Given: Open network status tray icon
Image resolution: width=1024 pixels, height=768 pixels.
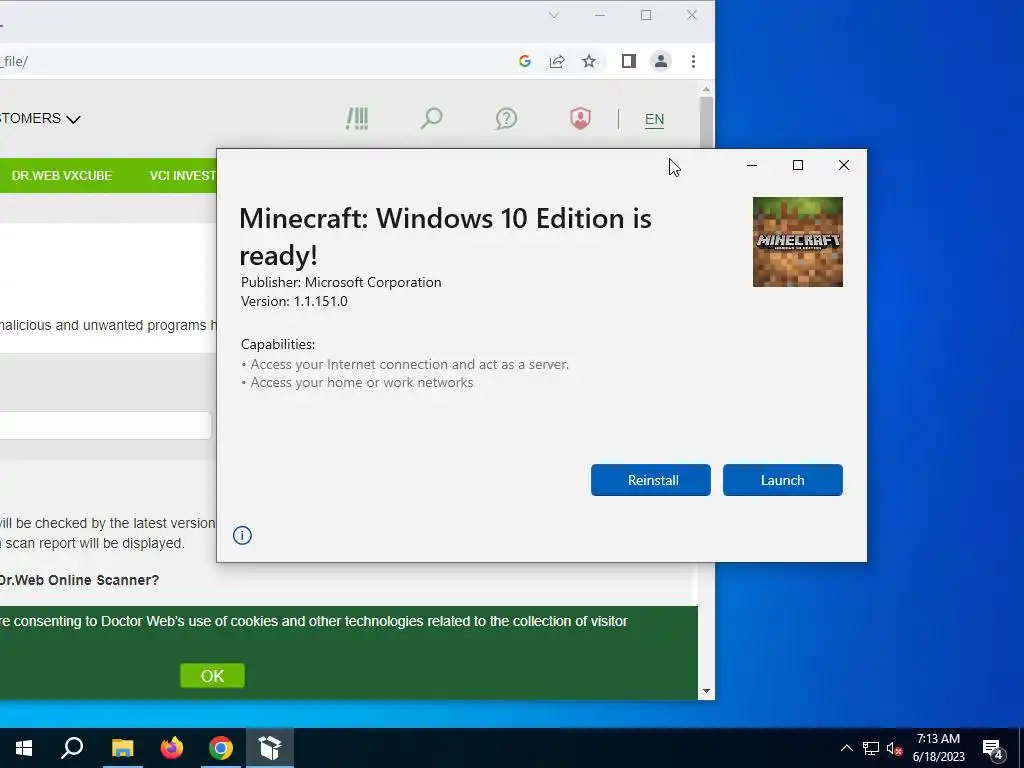Looking at the screenshot, I should (871, 748).
